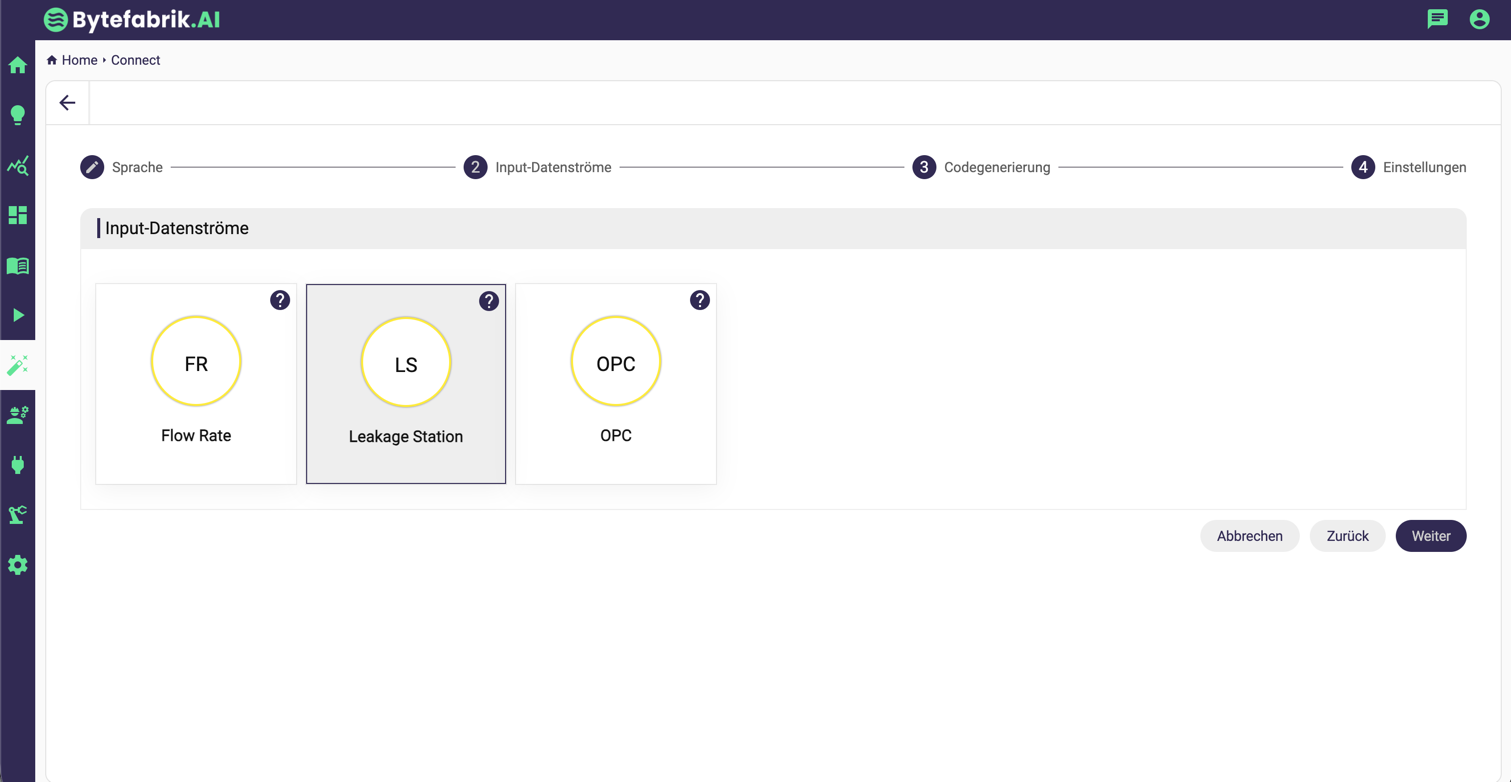Click the play icon in the sidebar

coord(17,315)
